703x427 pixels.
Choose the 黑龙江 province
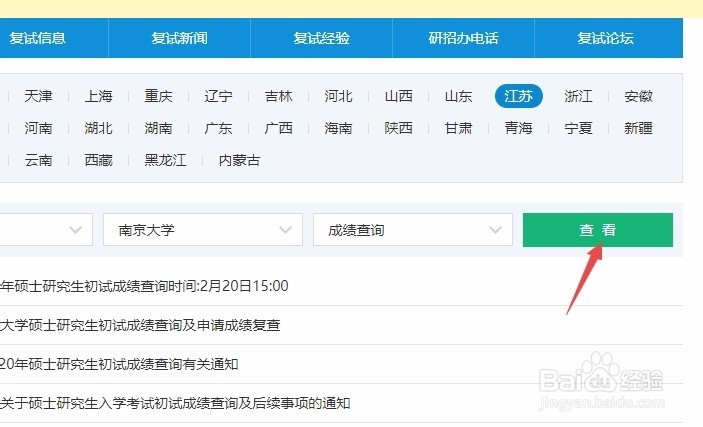165,160
